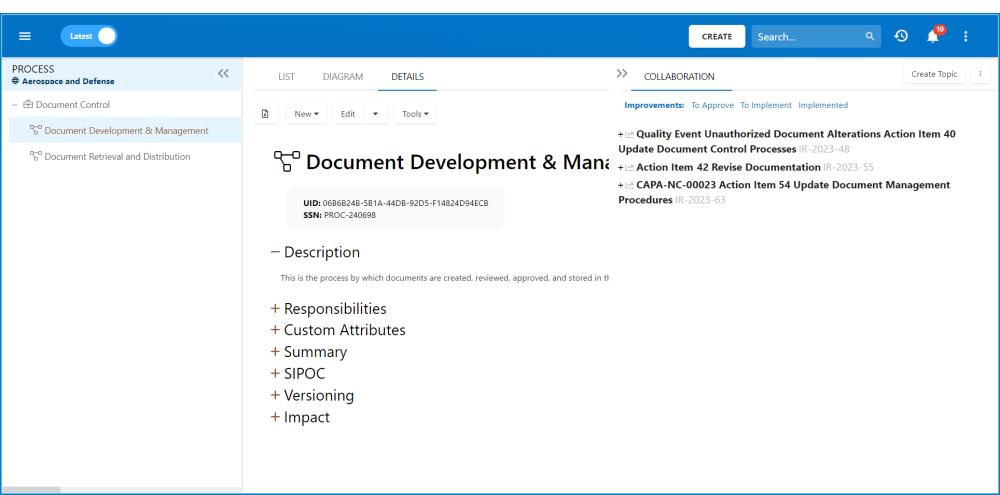Switch to the DETAILS tab
This screenshot has width=1000, height=495.
(x=408, y=77)
